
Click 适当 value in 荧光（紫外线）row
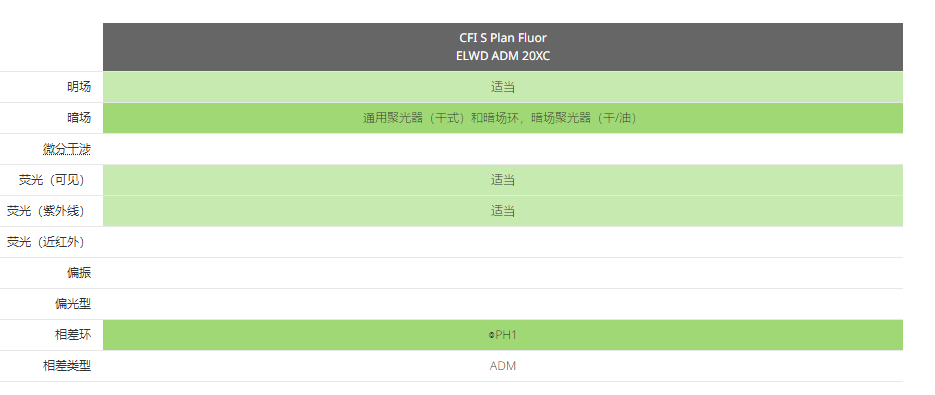[503, 211]
